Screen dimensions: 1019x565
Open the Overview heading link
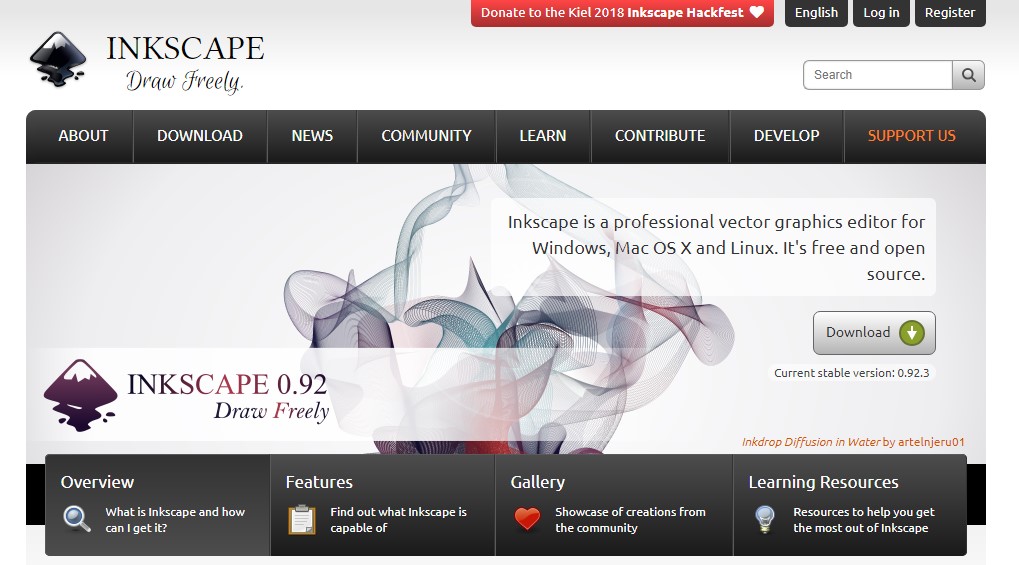coord(97,482)
